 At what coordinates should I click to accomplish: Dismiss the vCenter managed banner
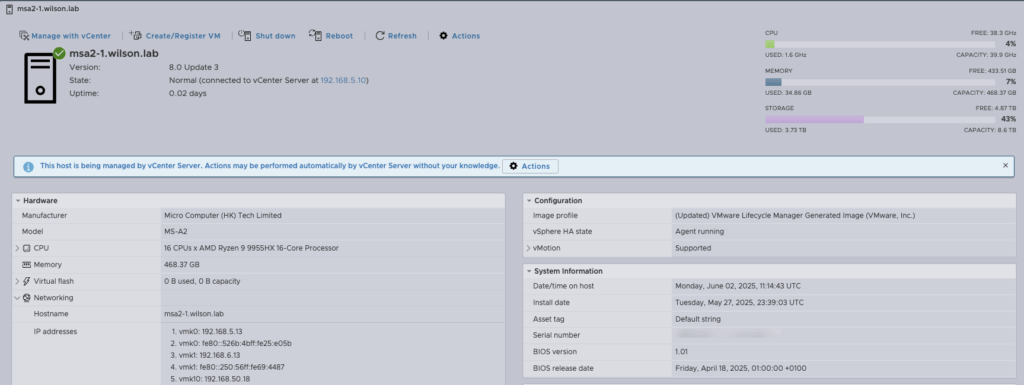(1005, 166)
